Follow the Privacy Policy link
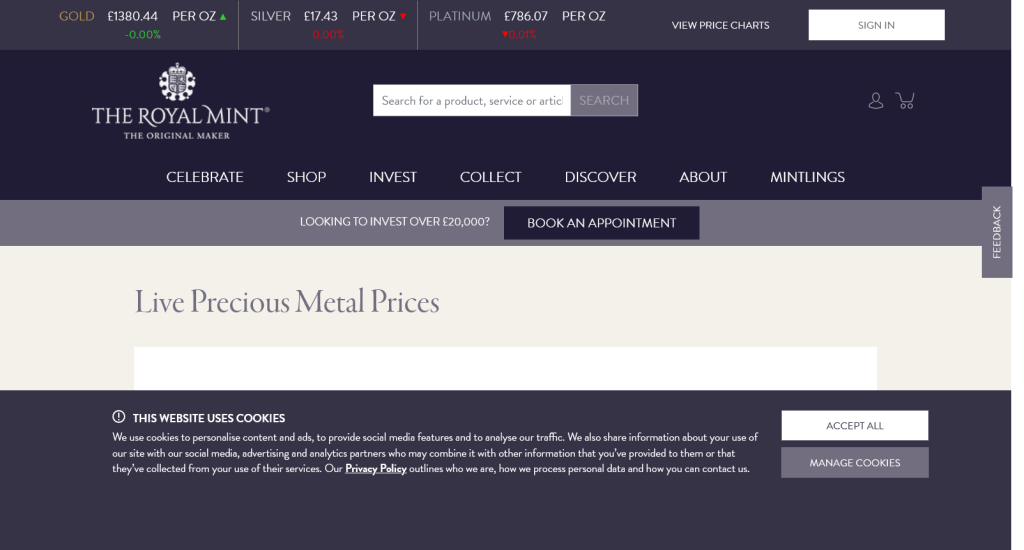This screenshot has width=1024, height=550. [x=376, y=468]
